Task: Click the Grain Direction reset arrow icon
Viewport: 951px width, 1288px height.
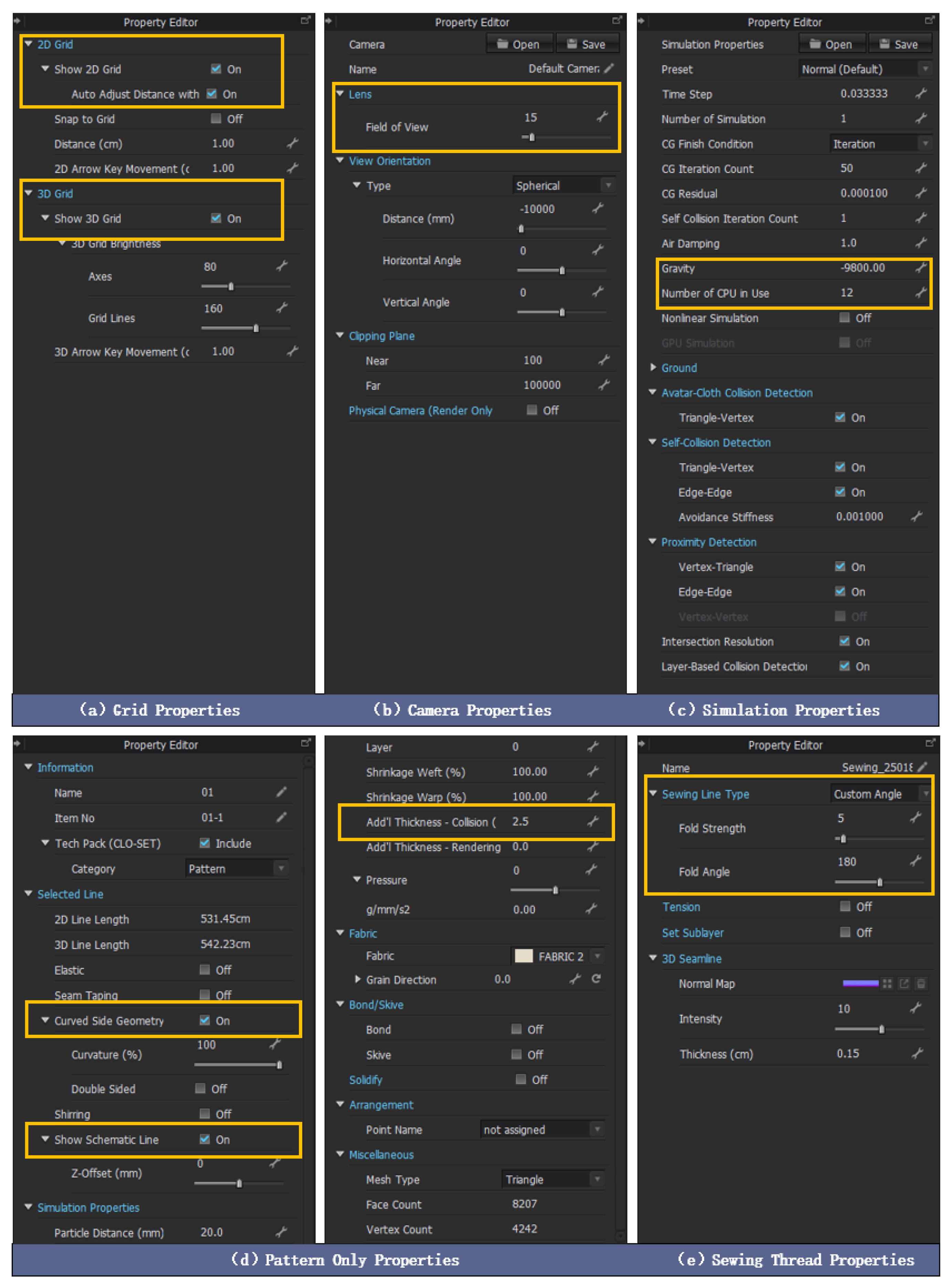Action: click(596, 978)
